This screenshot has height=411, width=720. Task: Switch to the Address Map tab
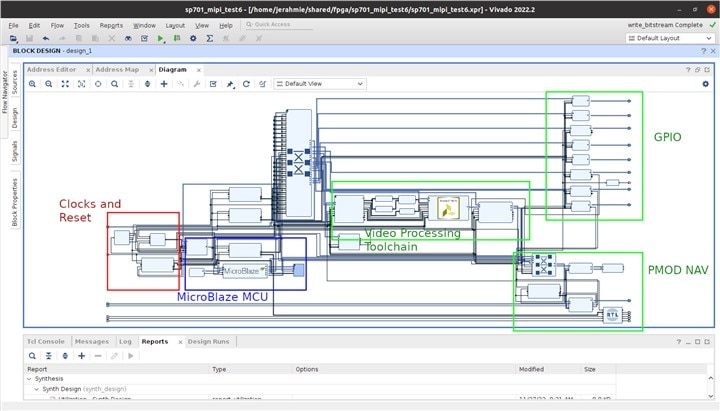(x=117, y=70)
